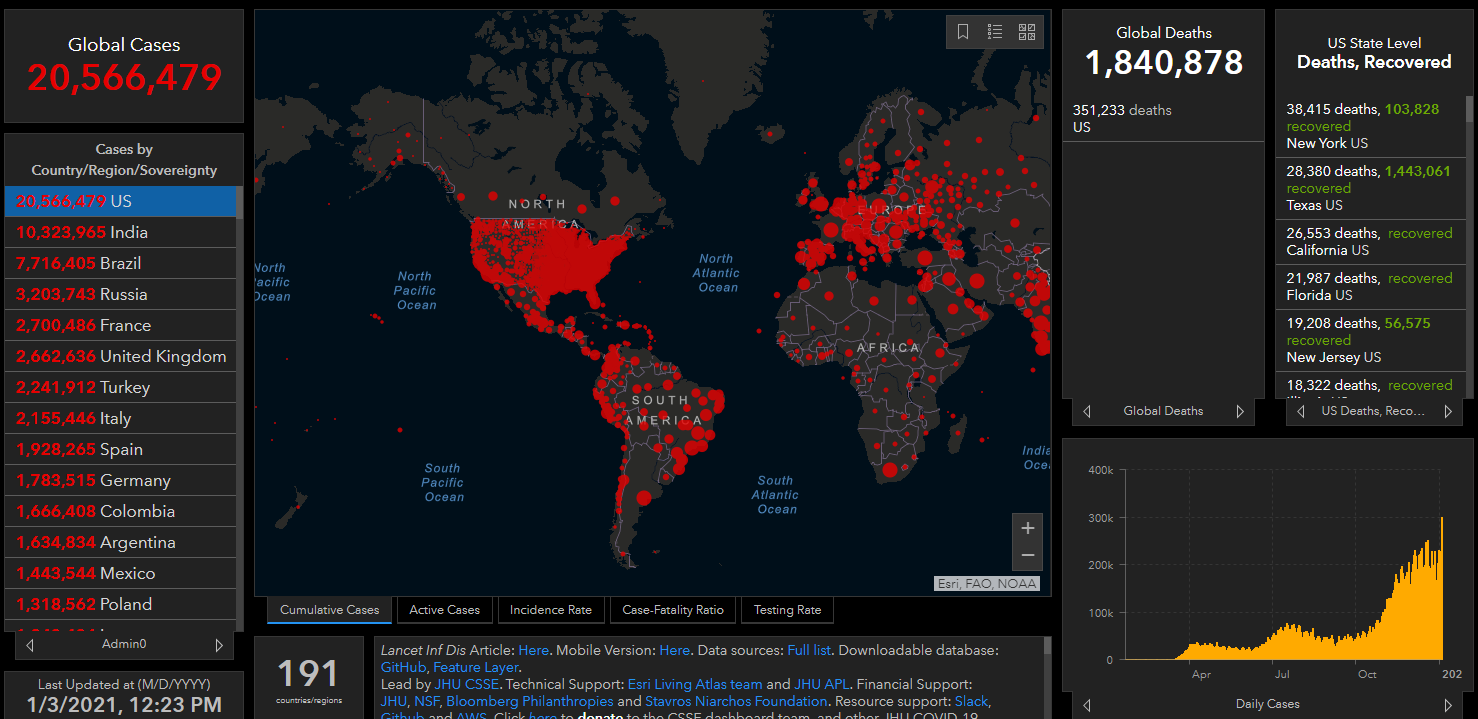
Task: Switch to the Incidence Rate tab
Action: tap(550, 610)
